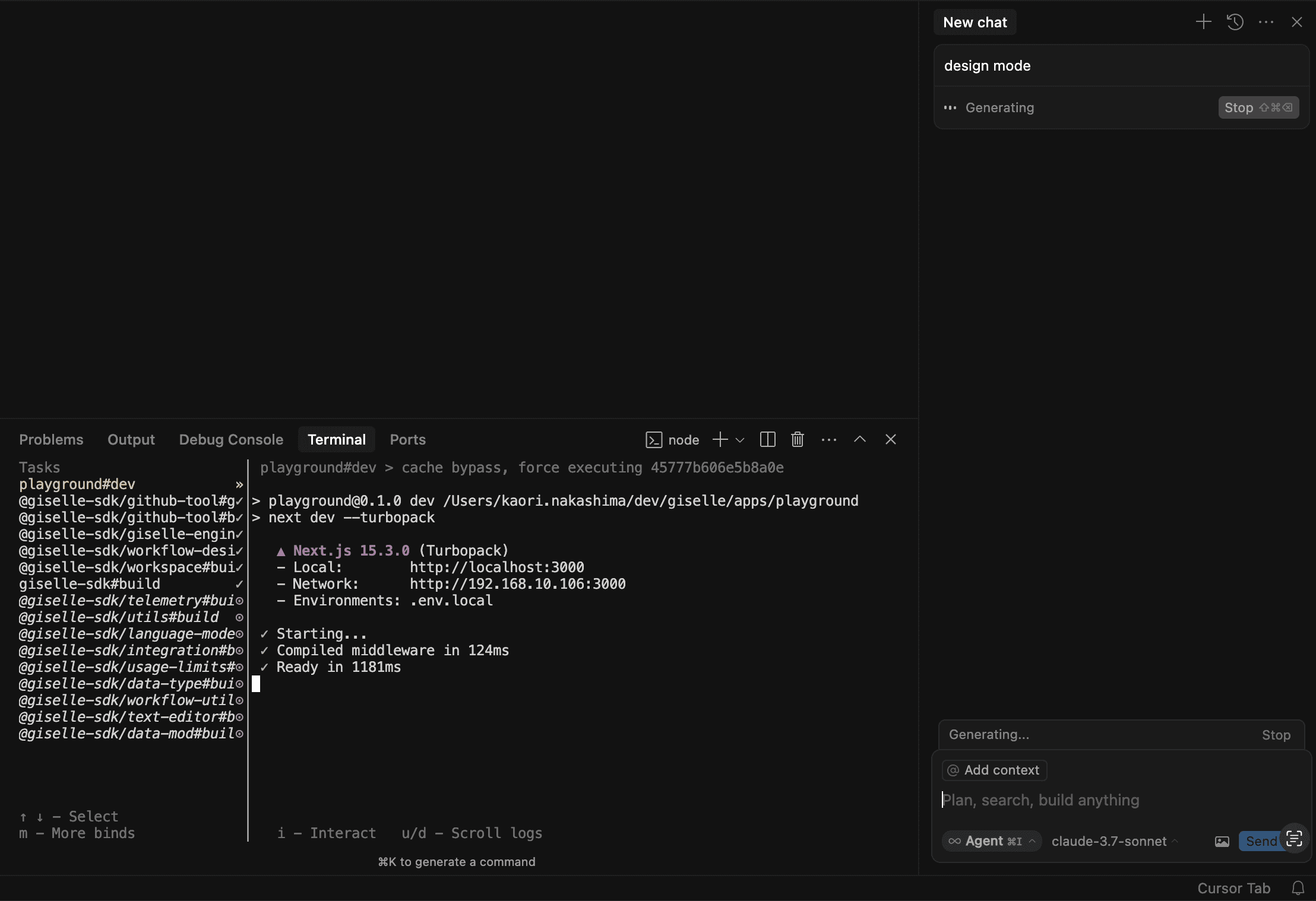Select the terminal shell icon beside node
1316x901 pixels.
point(654,440)
